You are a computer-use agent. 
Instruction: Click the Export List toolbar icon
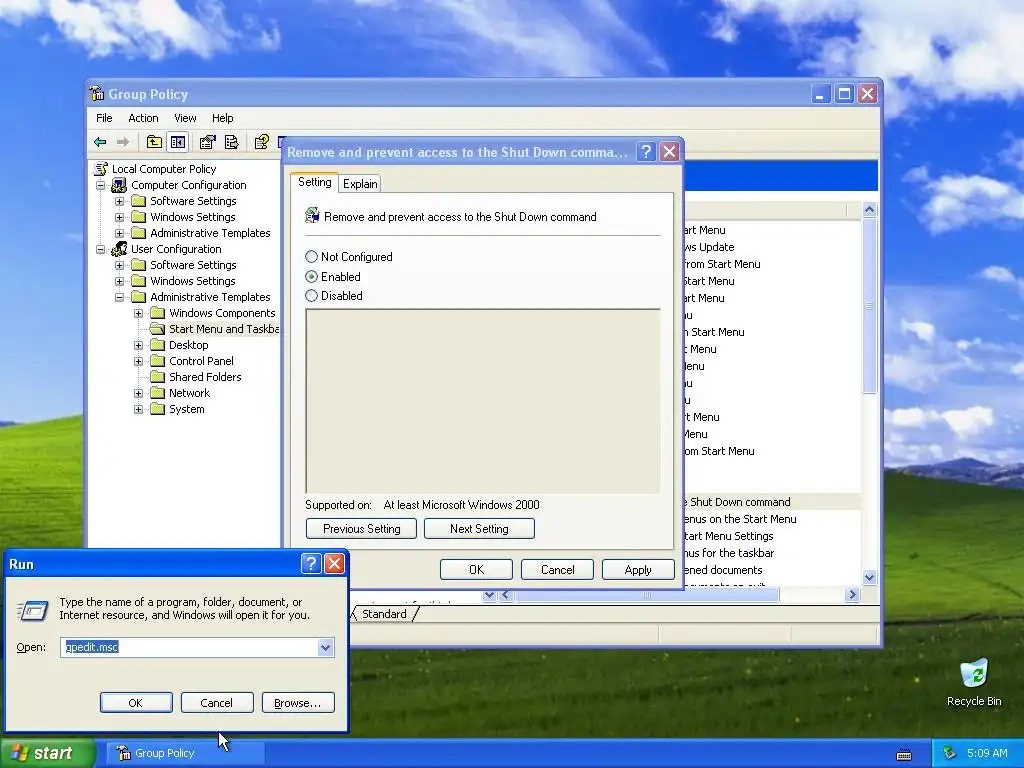(x=231, y=142)
